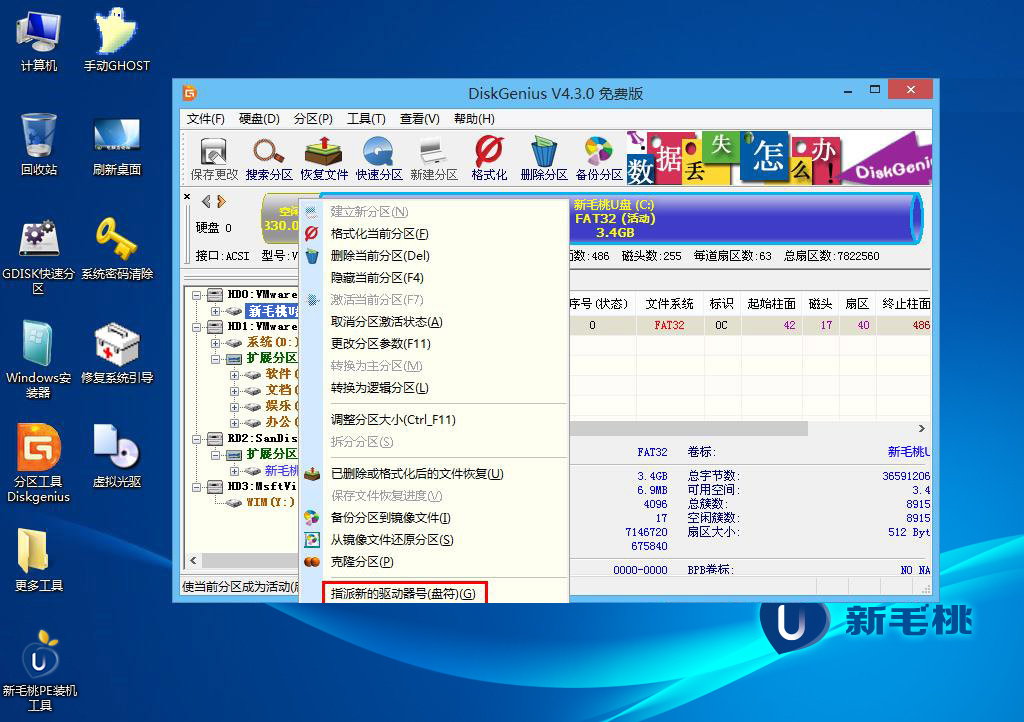Collapse the HD1 扩展分区 node
The height and width of the screenshot is (722, 1024).
(x=216, y=358)
